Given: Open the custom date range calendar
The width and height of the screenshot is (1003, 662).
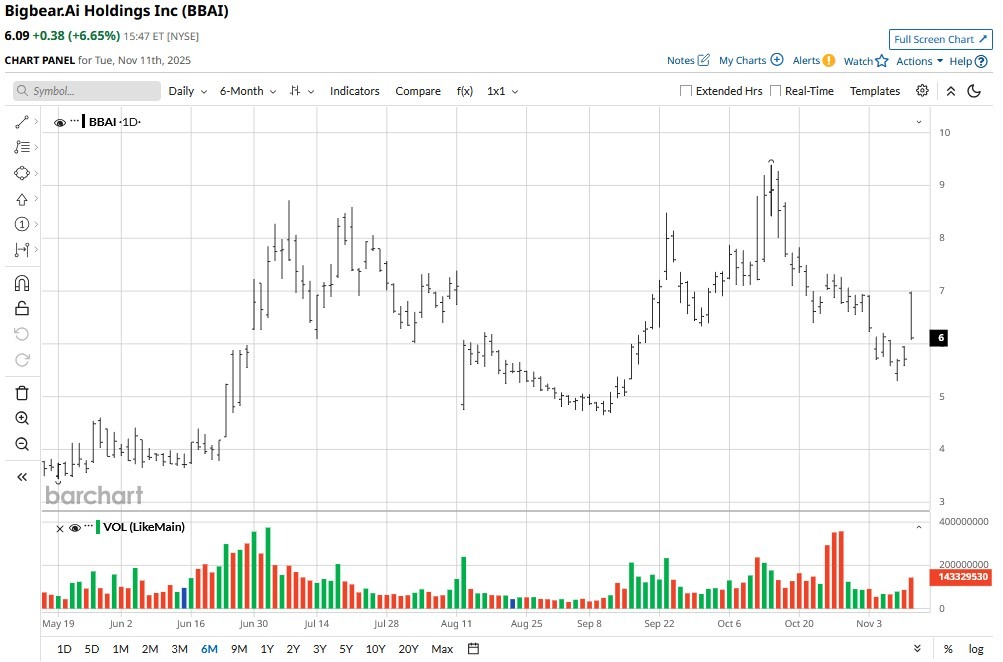Looking at the screenshot, I should [x=473, y=649].
